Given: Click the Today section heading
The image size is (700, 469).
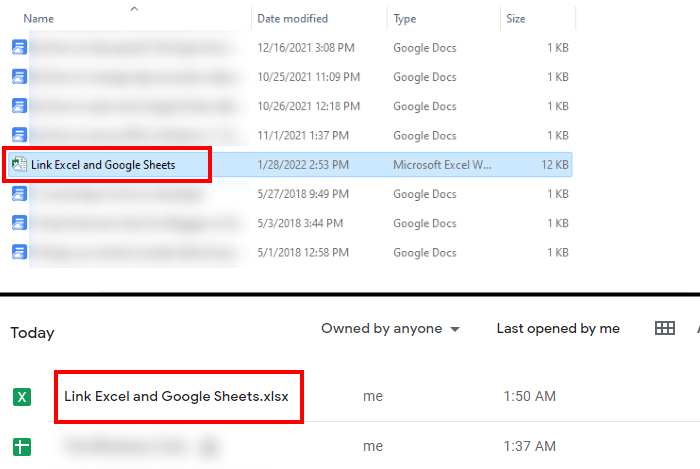Looking at the screenshot, I should pyautogui.click(x=32, y=333).
